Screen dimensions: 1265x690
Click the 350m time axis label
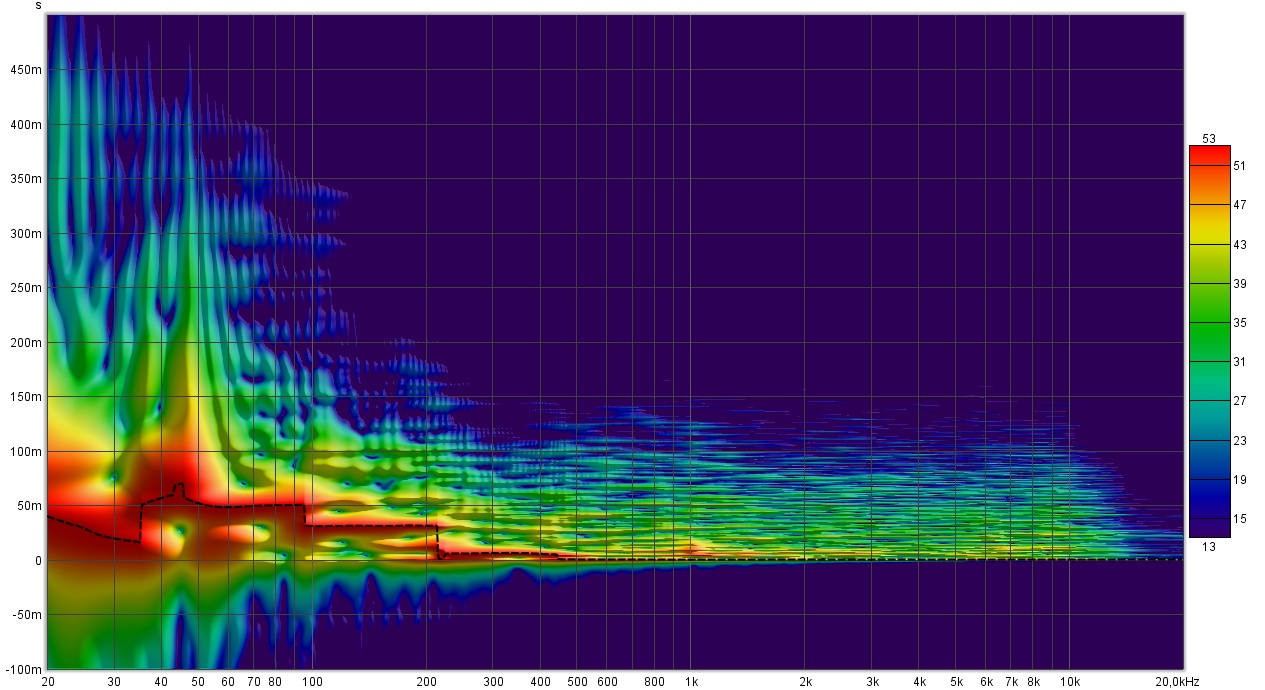point(27,180)
